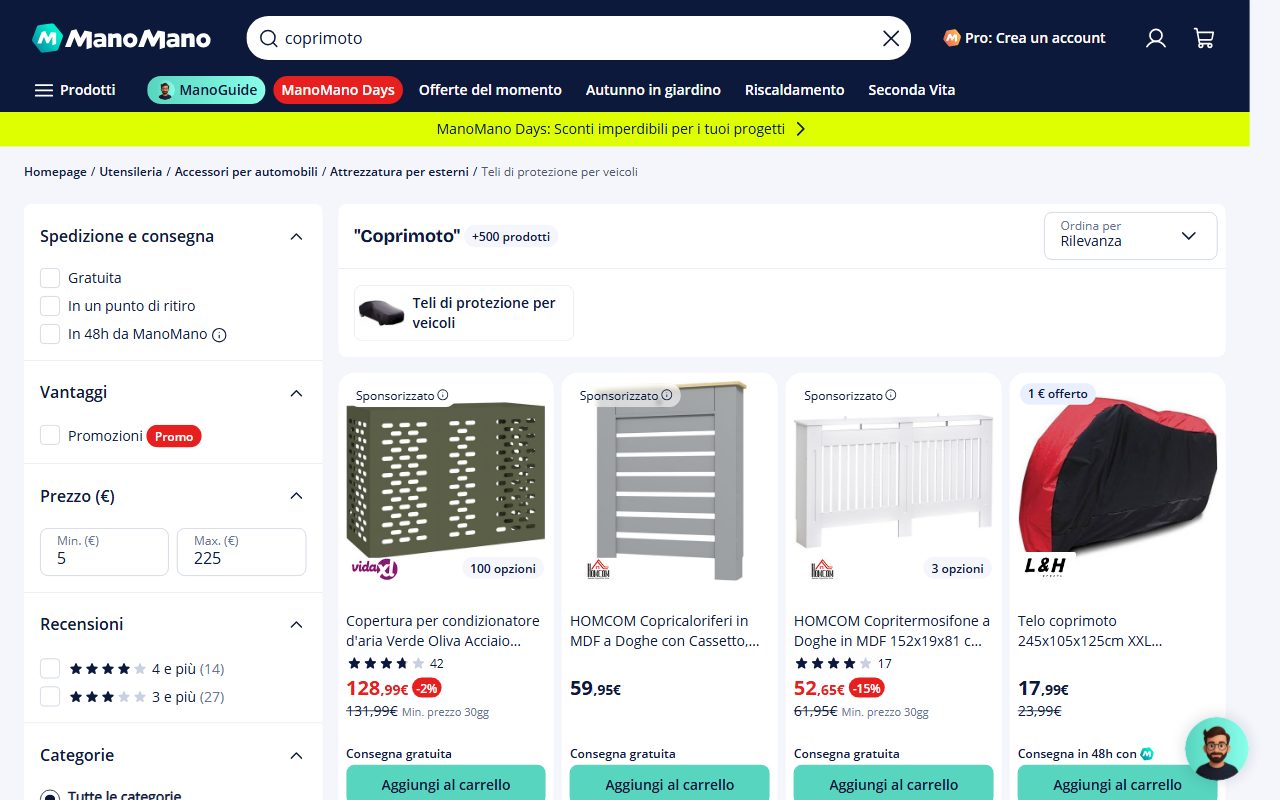
Task: Add the air conditioner cover to cart
Action: click(446, 783)
